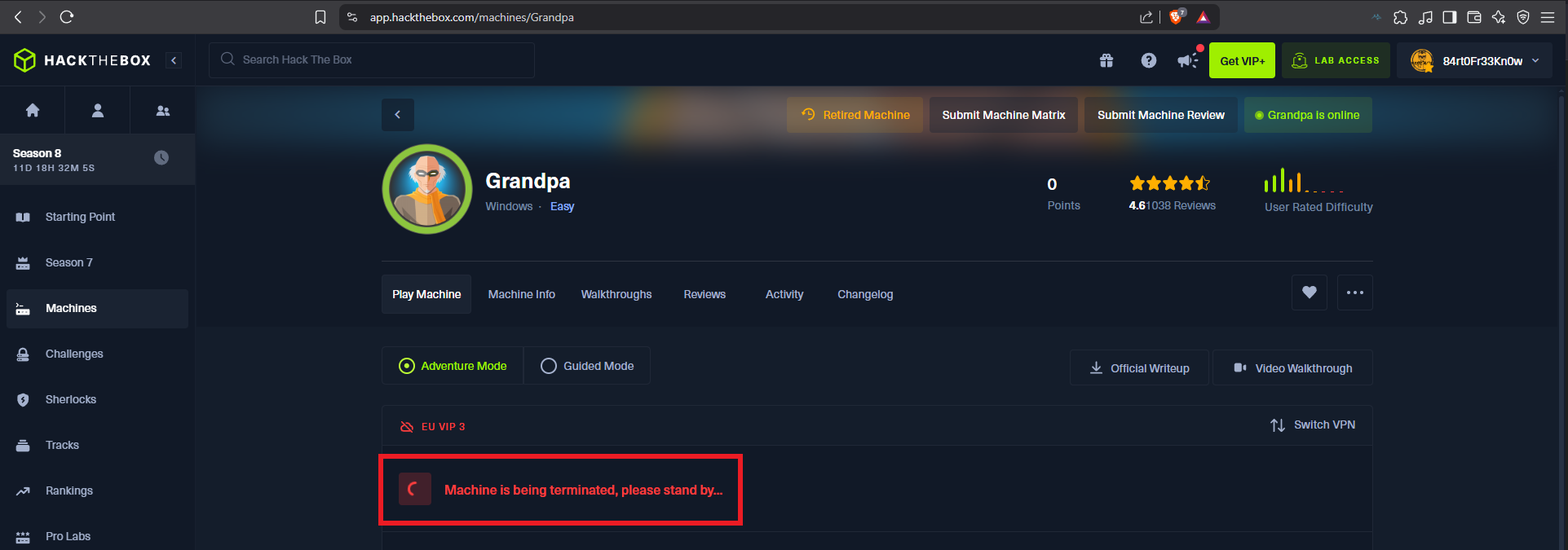The image size is (1568, 550).
Task: Open browser extensions puzzle icon
Action: [x=1400, y=17]
